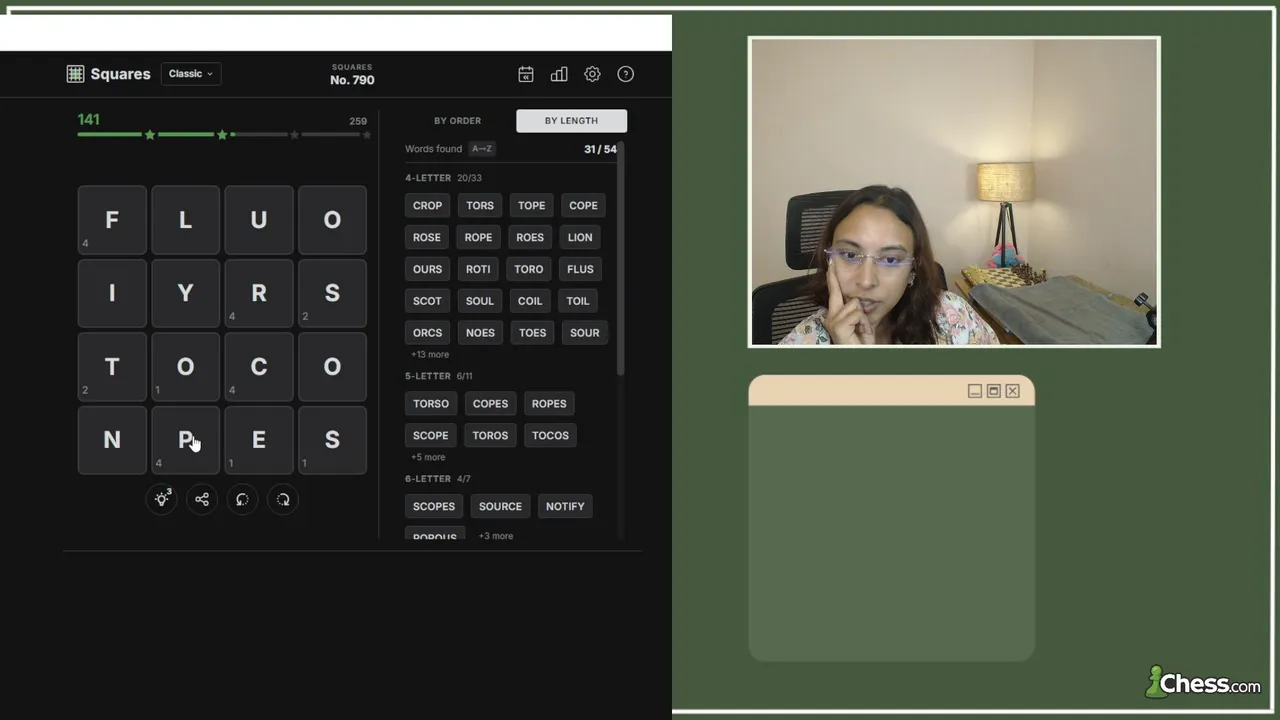Select the E letter tile

coord(259,440)
